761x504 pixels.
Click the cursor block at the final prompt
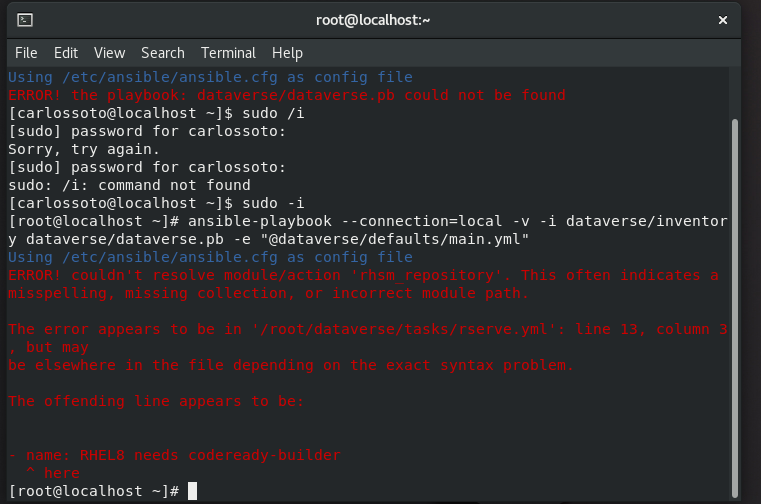click(192, 491)
